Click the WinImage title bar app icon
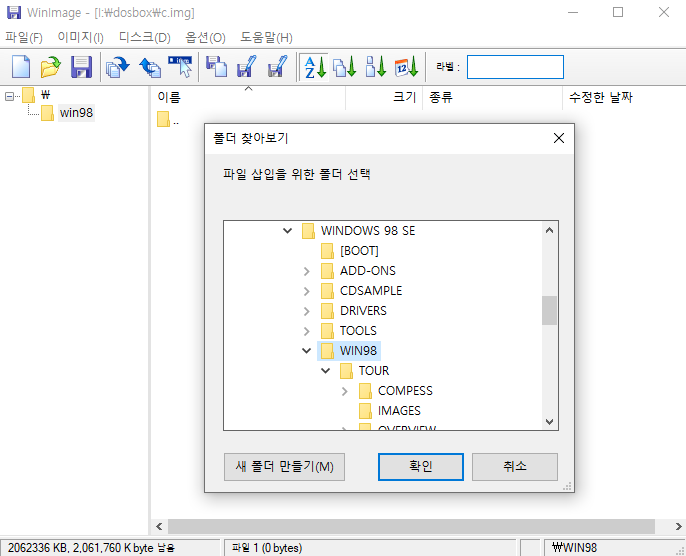The image size is (686, 556). [x=14, y=12]
